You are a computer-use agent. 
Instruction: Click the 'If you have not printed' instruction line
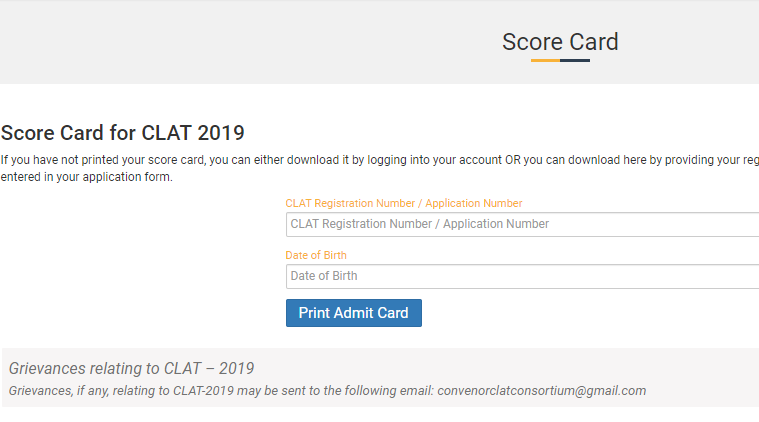coord(150,159)
